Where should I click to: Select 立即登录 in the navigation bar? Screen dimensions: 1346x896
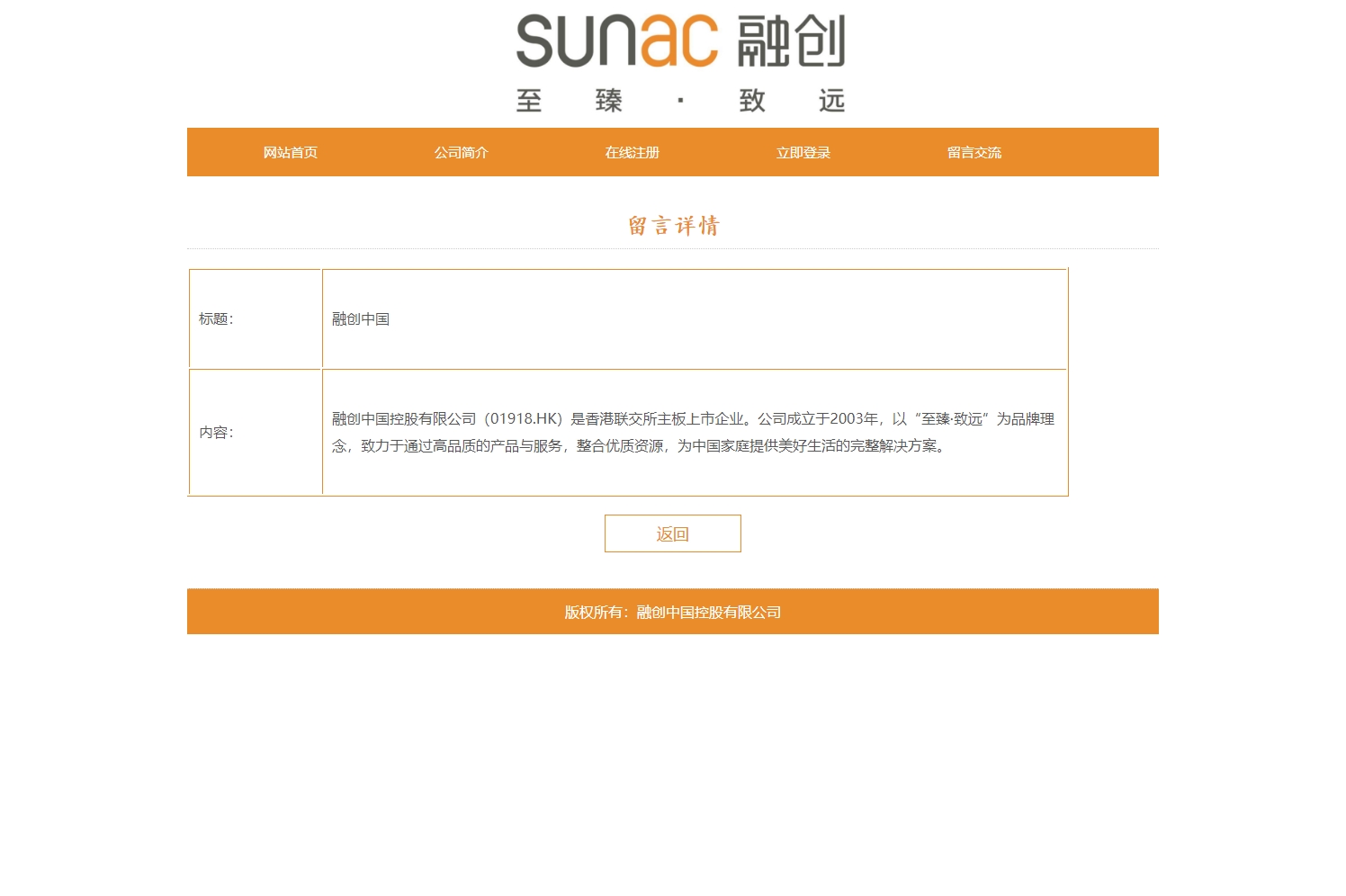803,153
